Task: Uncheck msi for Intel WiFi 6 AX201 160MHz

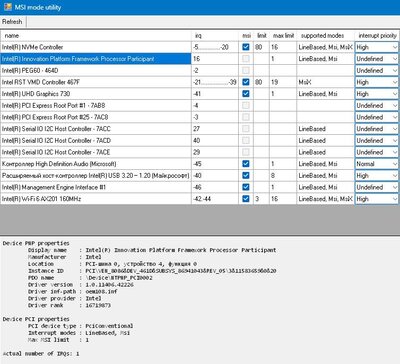Action: click(x=246, y=199)
